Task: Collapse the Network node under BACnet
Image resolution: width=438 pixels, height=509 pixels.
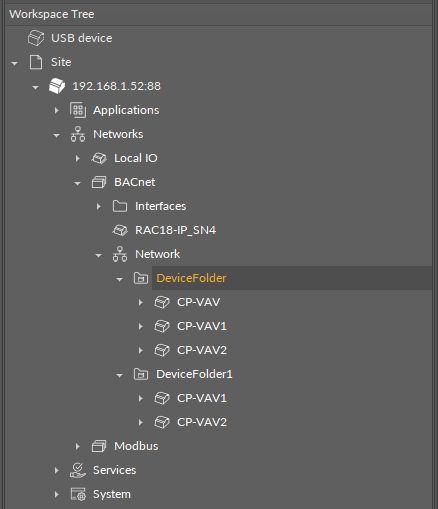Action: click(x=98, y=255)
